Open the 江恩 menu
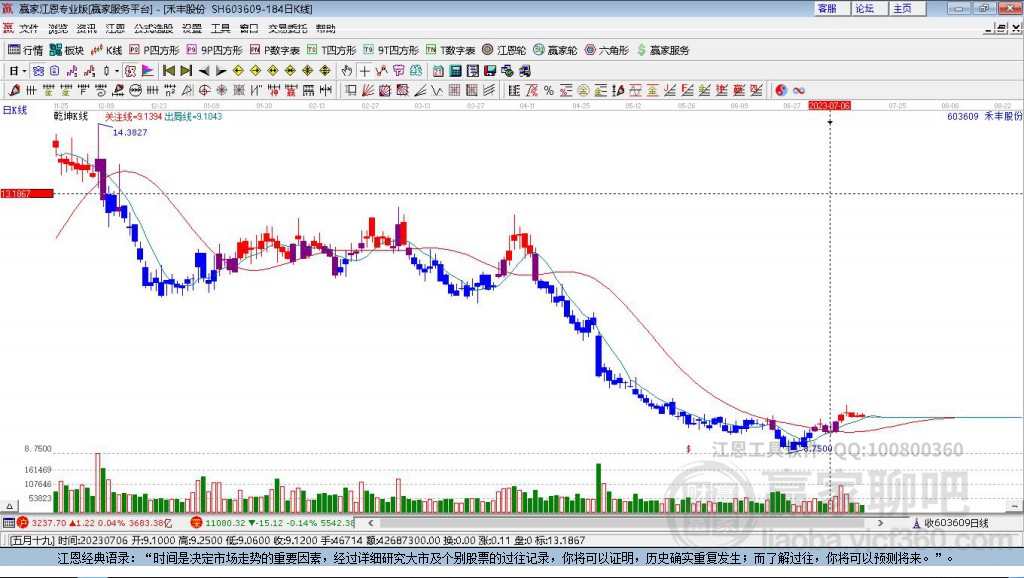Image resolution: width=1024 pixels, height=578 pixels. pyautogui.click(x=115, y=28)
